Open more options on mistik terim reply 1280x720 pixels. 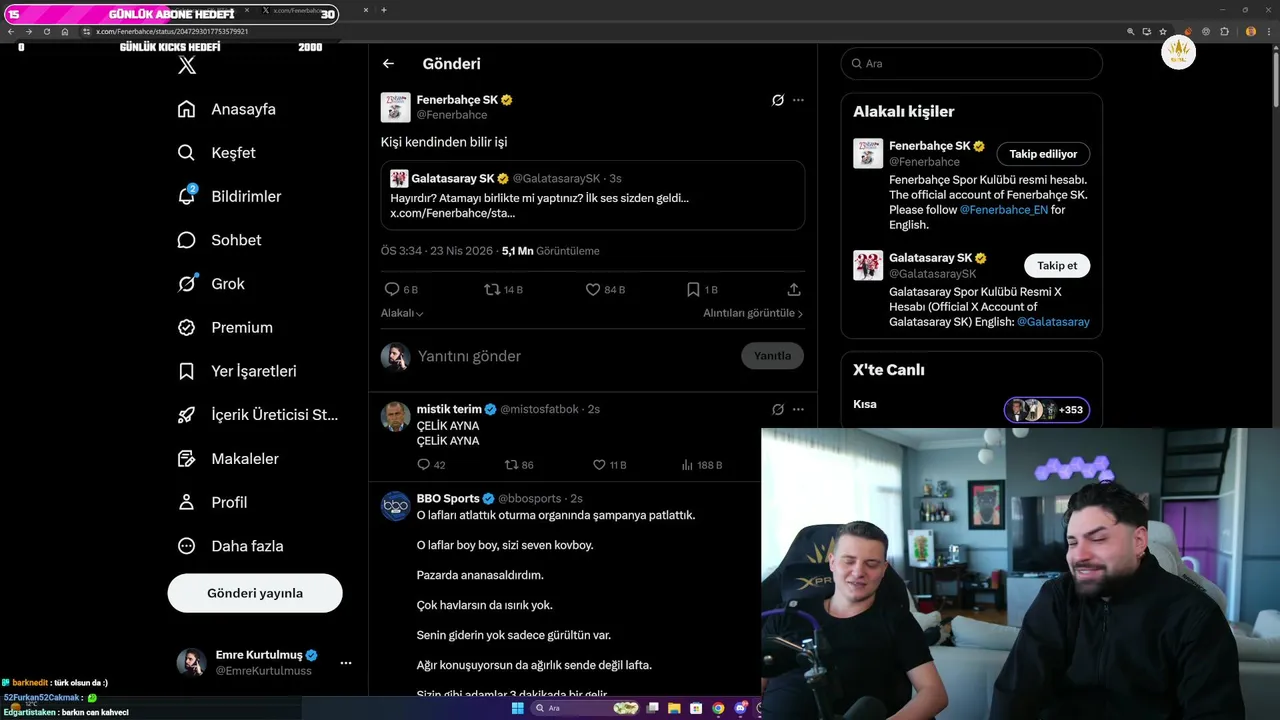point(798,409)
